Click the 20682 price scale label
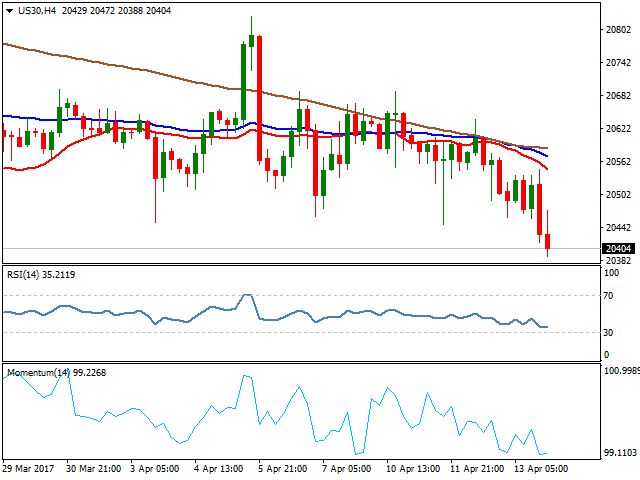This screenshot has height=480, width=640. point(618,96)
